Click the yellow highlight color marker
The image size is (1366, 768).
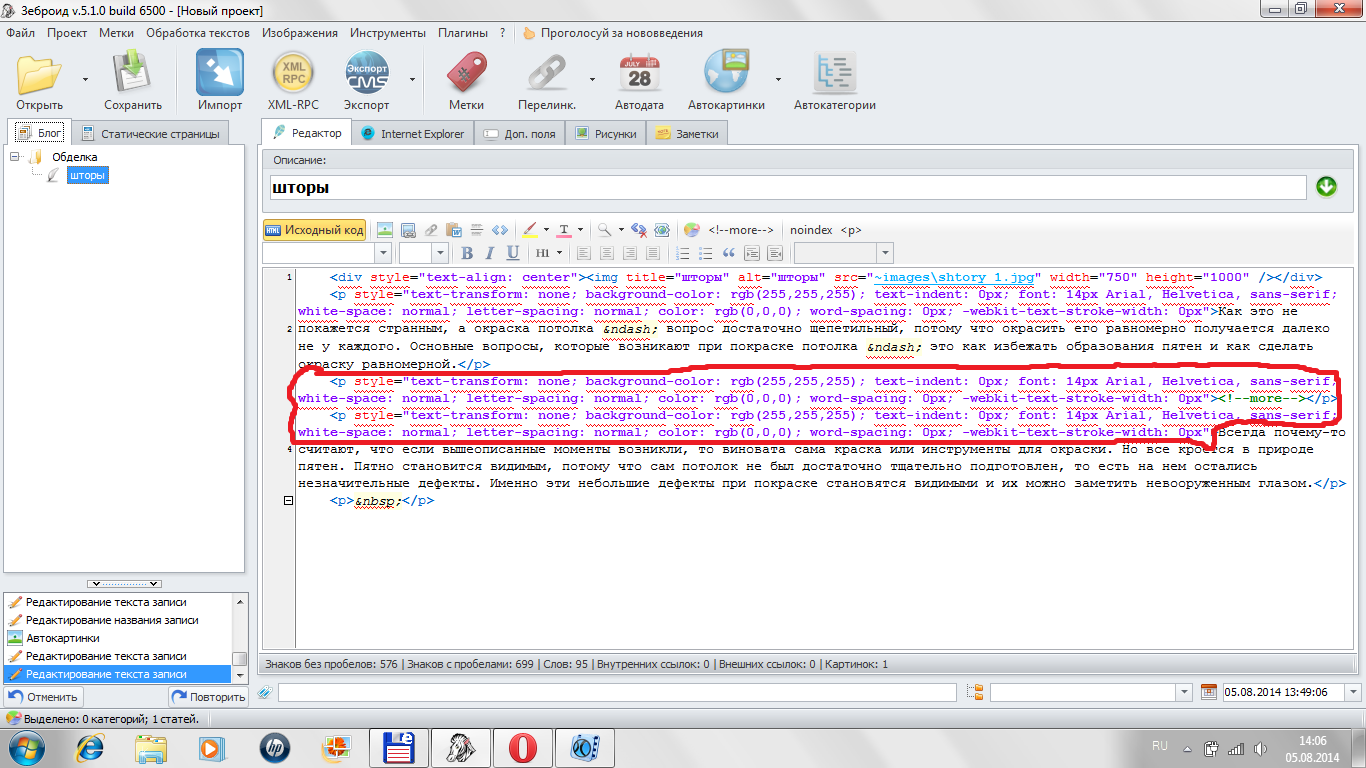coord(530,230)
